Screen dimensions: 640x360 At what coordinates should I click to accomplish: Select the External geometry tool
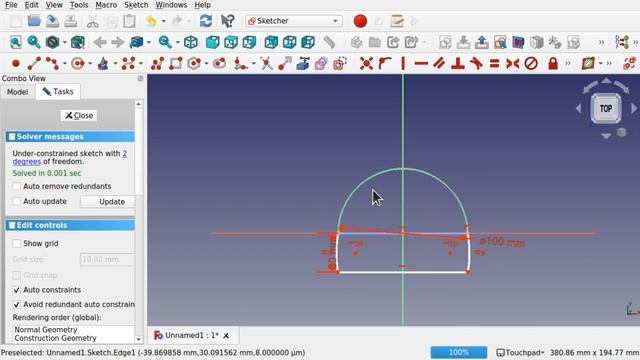click(x=303, y=63)
